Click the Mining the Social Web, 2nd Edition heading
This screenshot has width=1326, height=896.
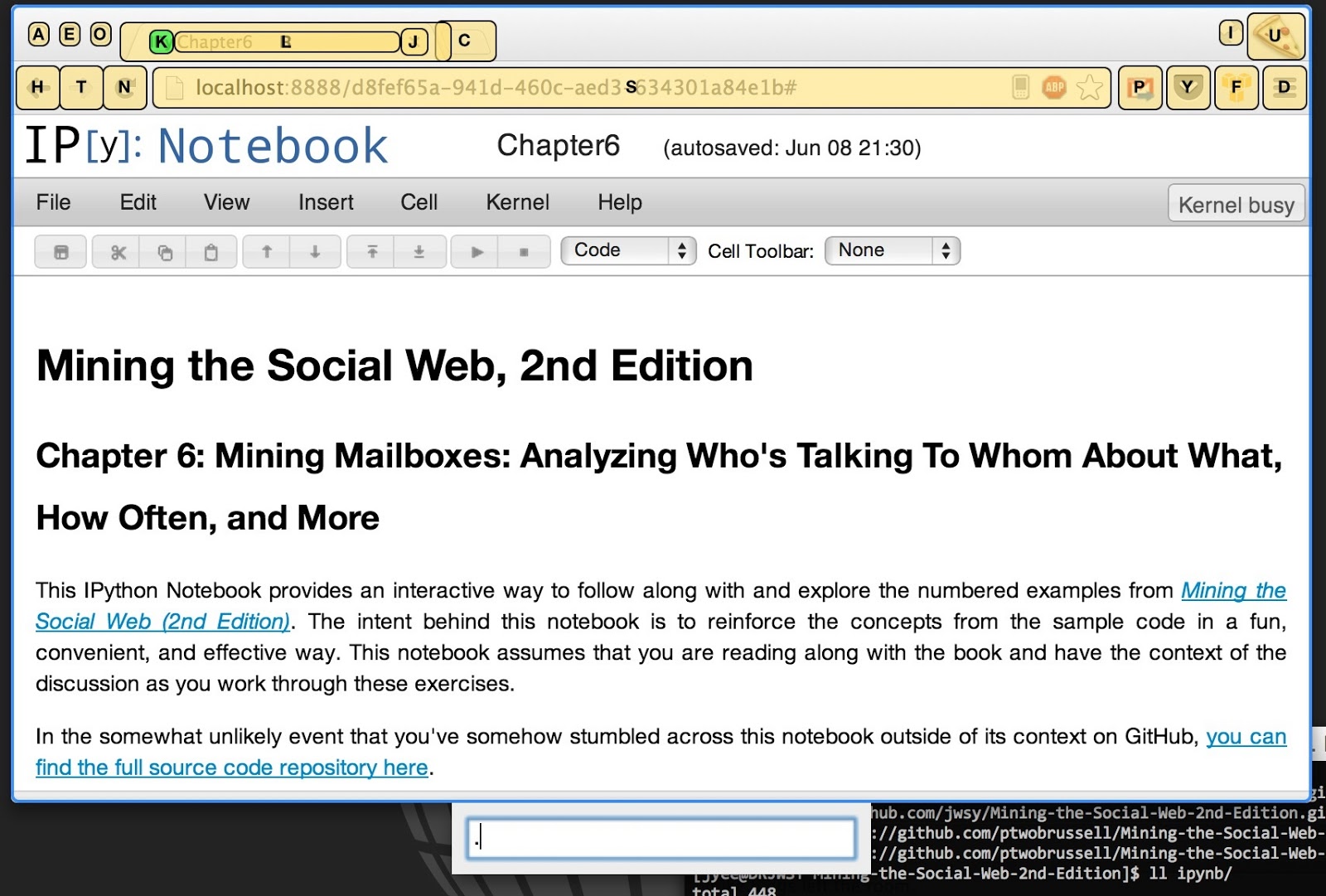(395, 366)
